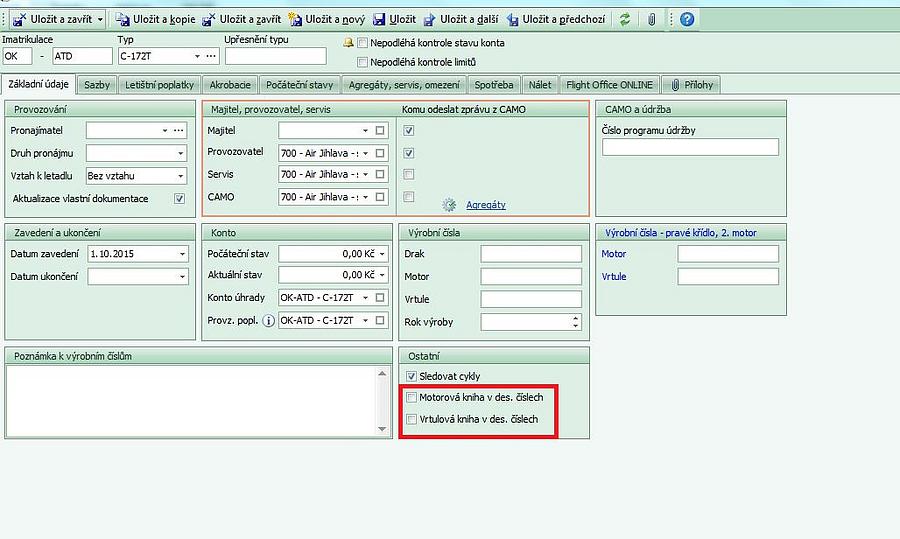
Task: Enable Motorová kniha v des. číslech checkbox
Action: click(x=412, y=398)
